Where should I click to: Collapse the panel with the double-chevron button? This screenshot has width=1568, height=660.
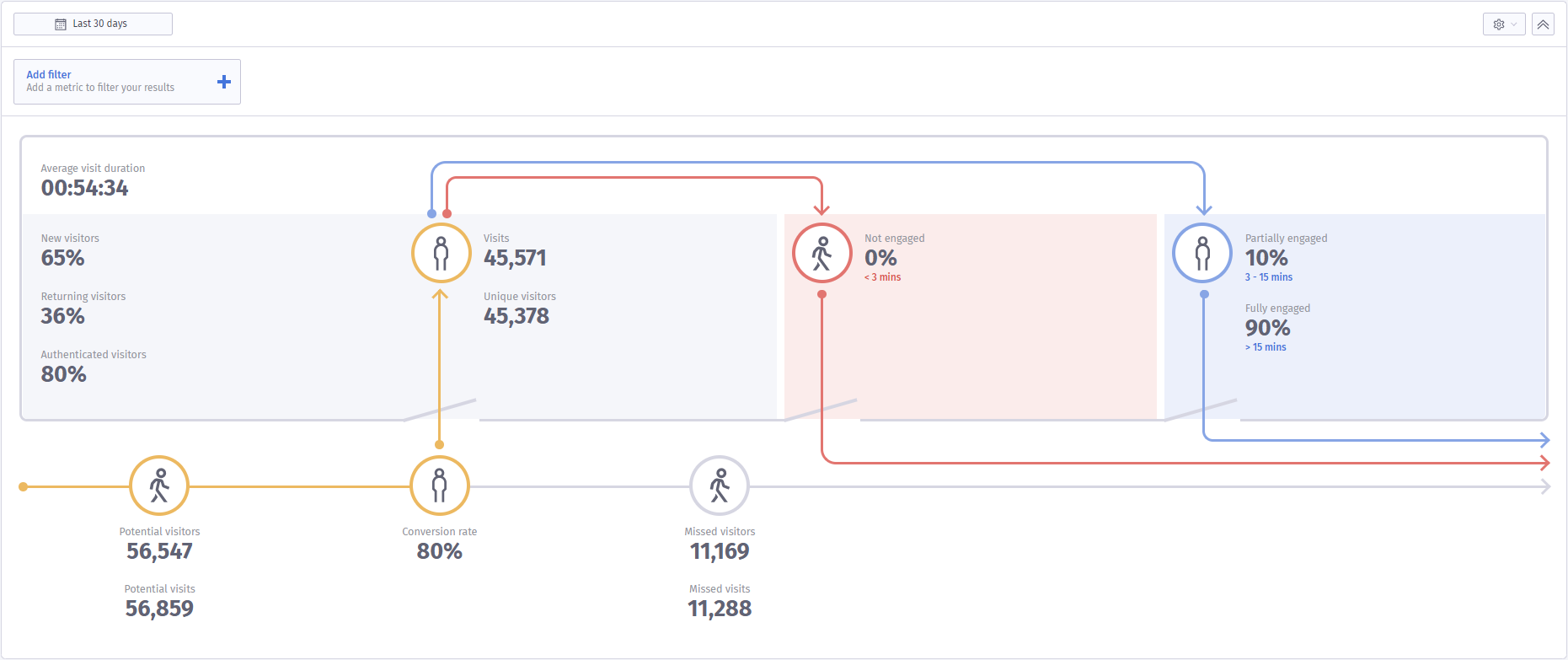coord(1544,24)
